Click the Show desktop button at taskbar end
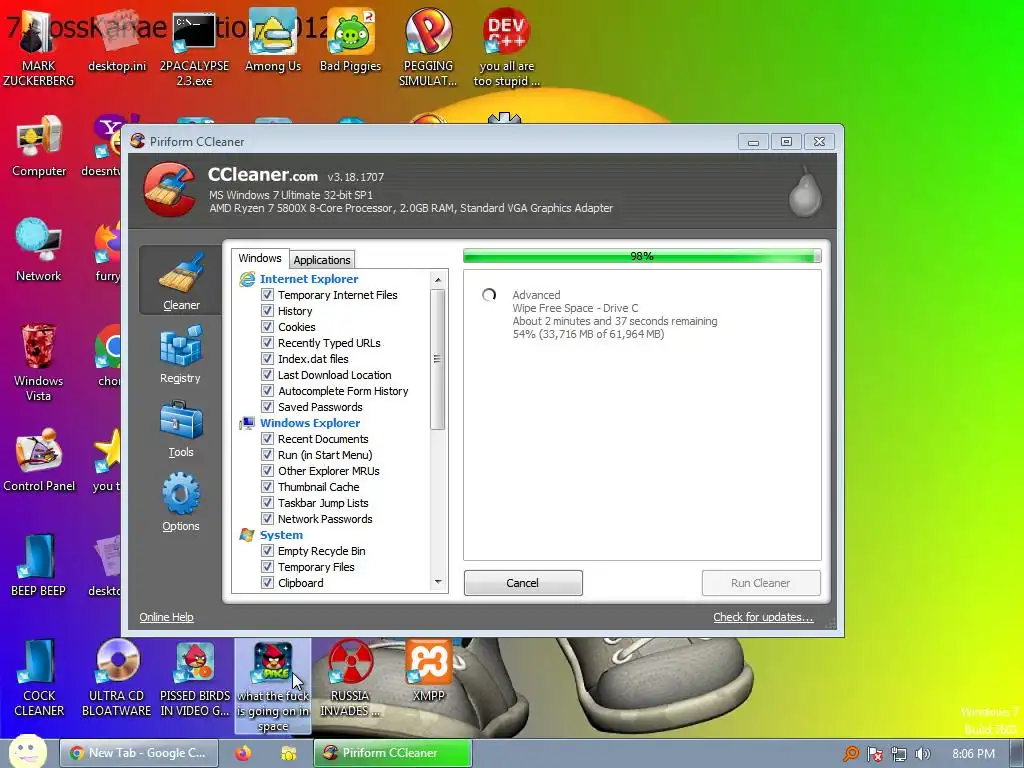 pos(1017,754)
